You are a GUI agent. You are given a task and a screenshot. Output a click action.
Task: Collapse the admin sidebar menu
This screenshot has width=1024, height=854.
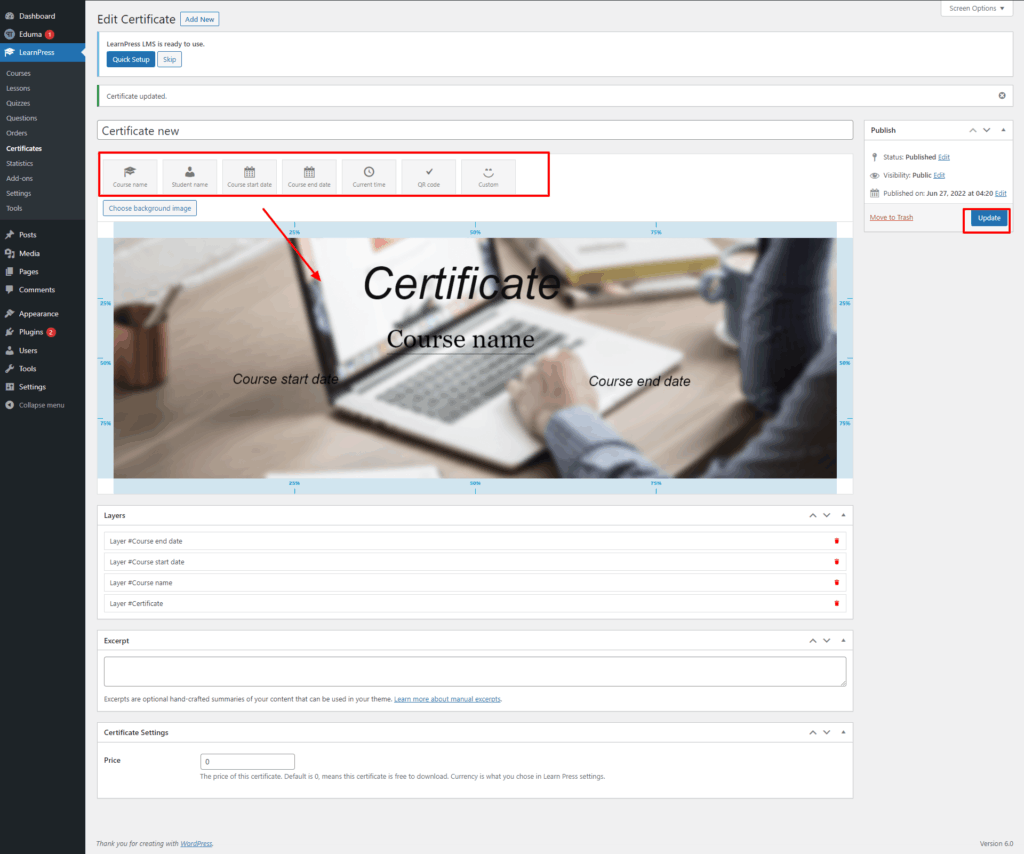tap(42, 405)
